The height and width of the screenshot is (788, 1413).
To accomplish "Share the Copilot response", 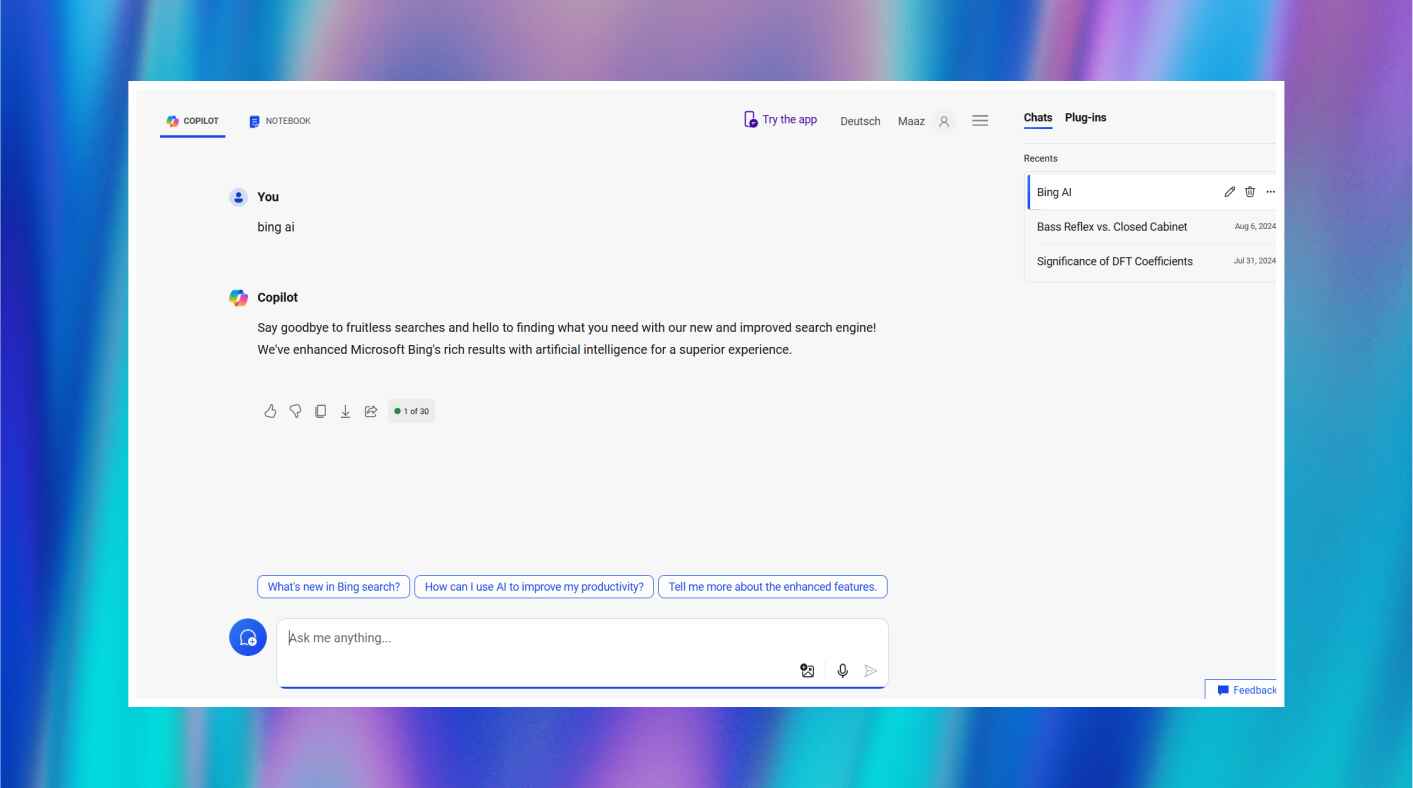I will (x=370, y=411).
